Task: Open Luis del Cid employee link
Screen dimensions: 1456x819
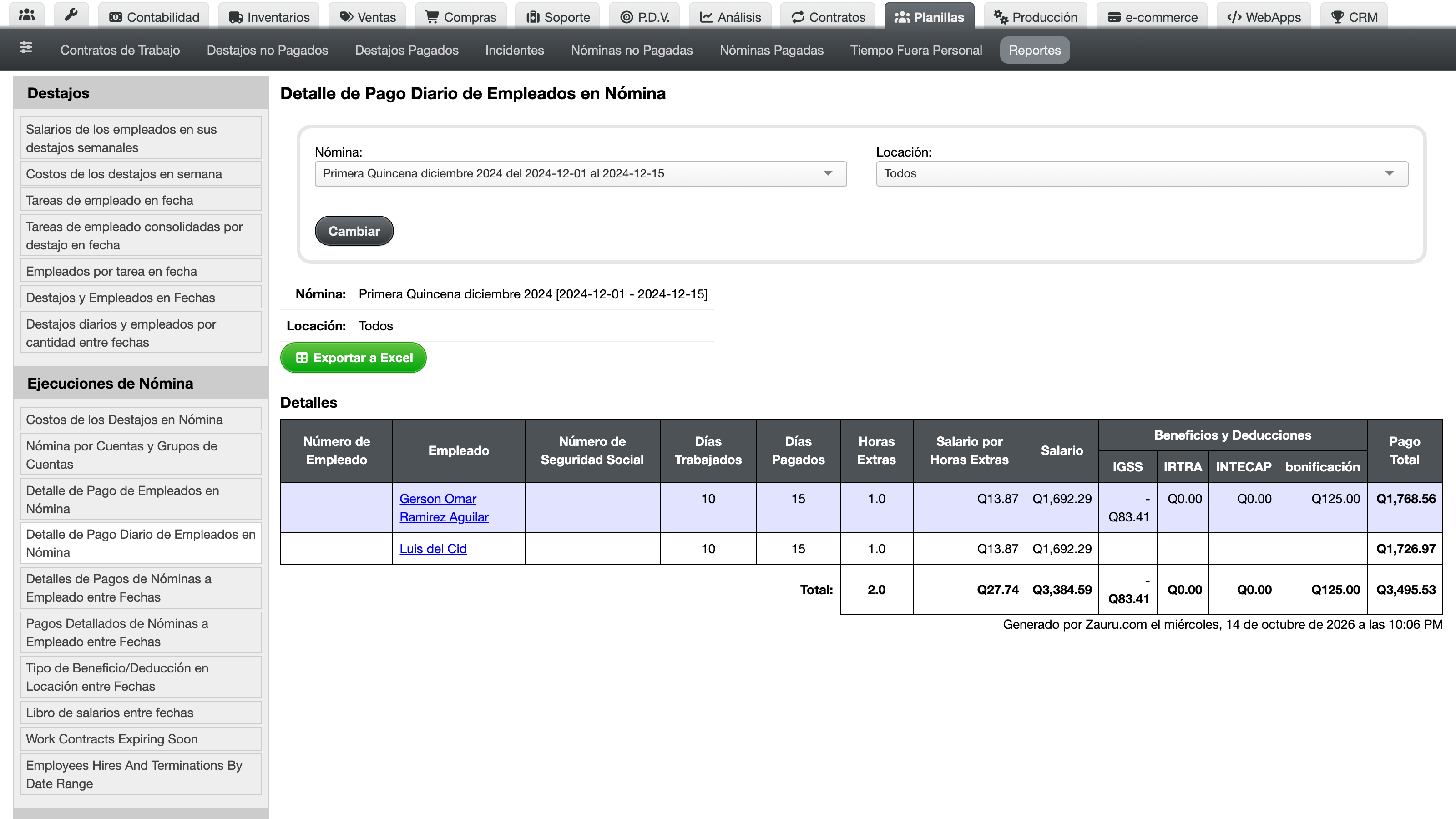Action: (x=433, y=549)
